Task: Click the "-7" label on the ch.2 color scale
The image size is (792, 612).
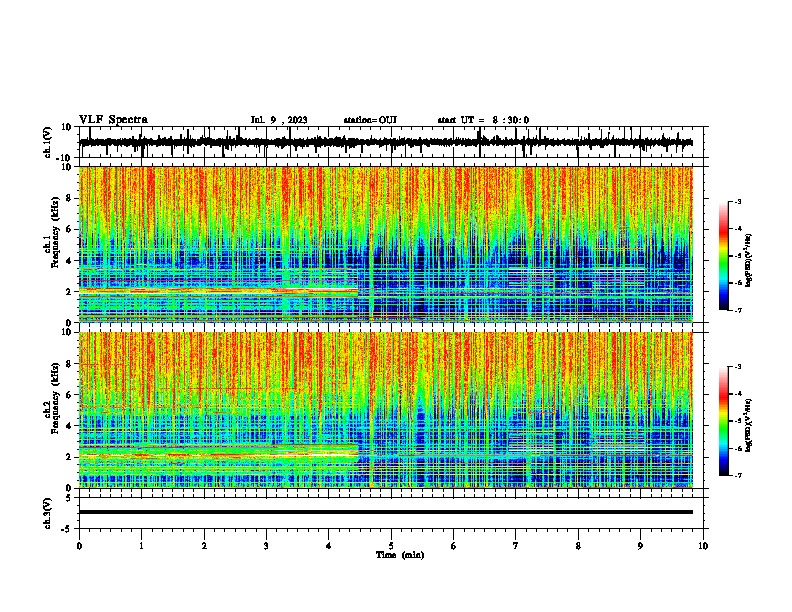Action: 738,475
